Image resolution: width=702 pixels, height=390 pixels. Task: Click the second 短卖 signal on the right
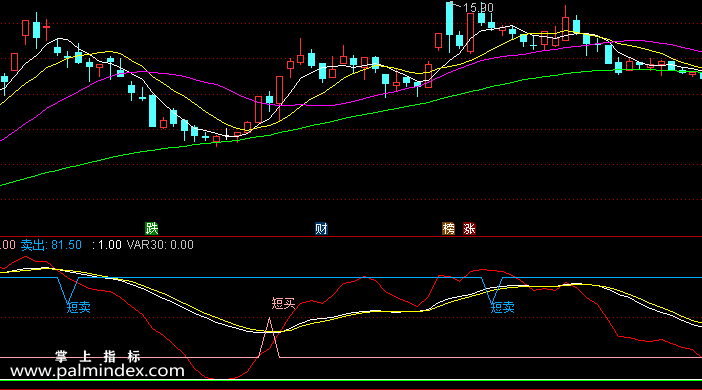[502, 307]
